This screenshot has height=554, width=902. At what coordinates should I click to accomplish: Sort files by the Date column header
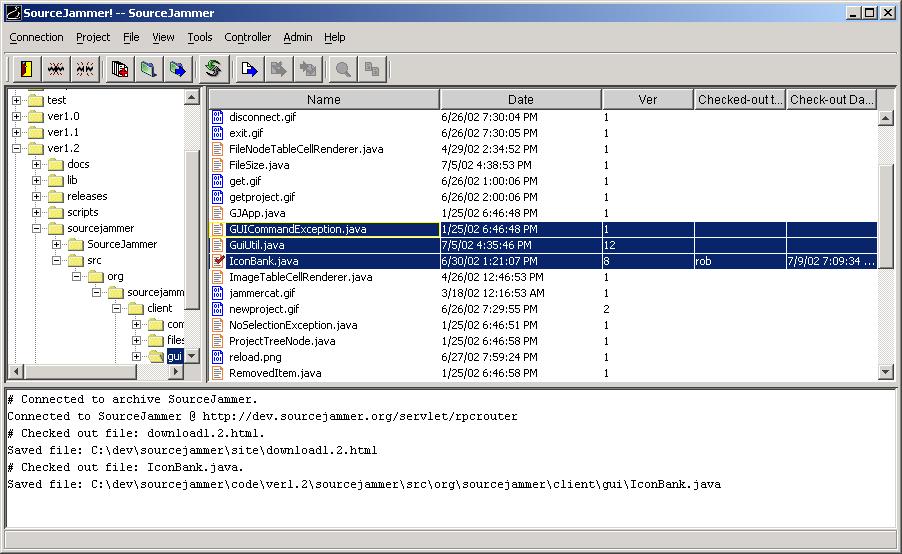(520, 99)
